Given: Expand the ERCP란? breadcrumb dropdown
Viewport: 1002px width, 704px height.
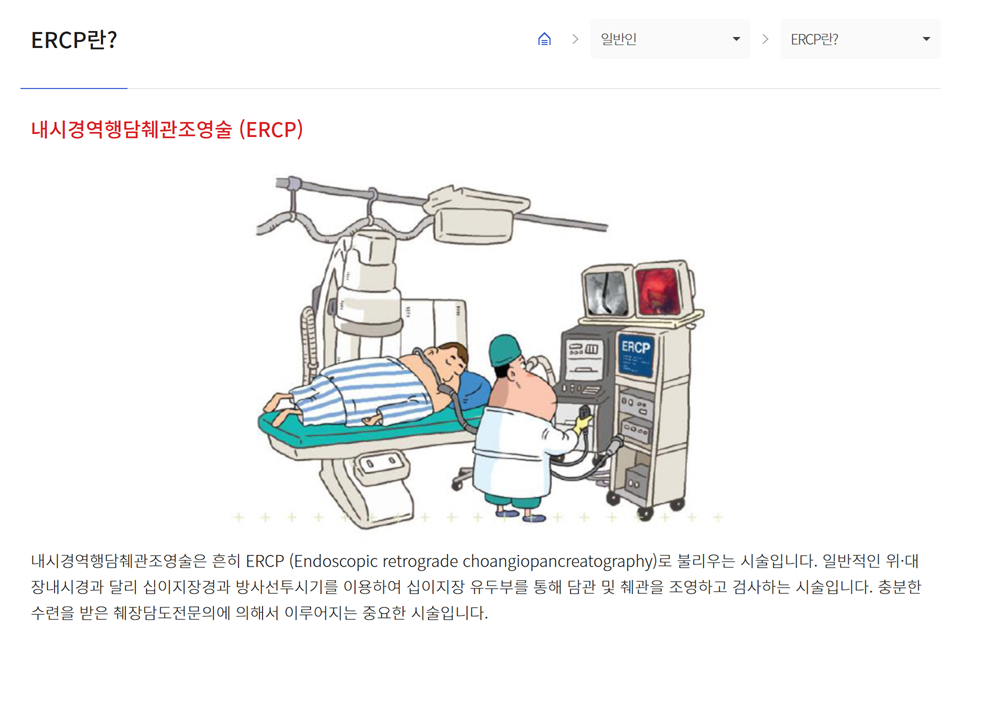Looking at the screenshot, I should [860, 40].
